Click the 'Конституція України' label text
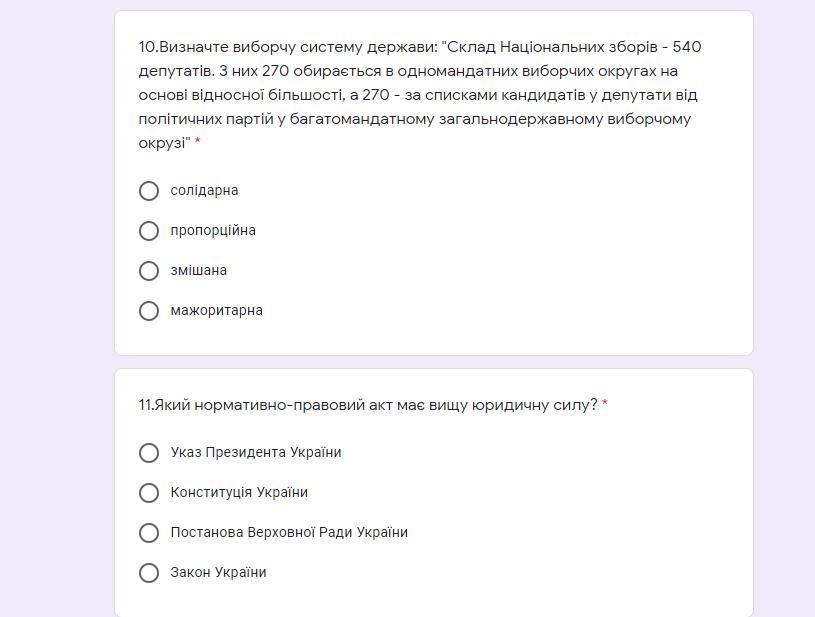815x617 pixels. [239, 492]
